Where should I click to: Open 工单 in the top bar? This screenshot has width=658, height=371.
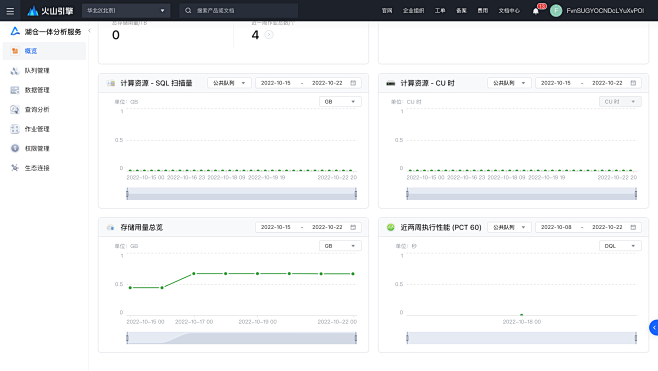pyautogui.click(x=440, y=10)
